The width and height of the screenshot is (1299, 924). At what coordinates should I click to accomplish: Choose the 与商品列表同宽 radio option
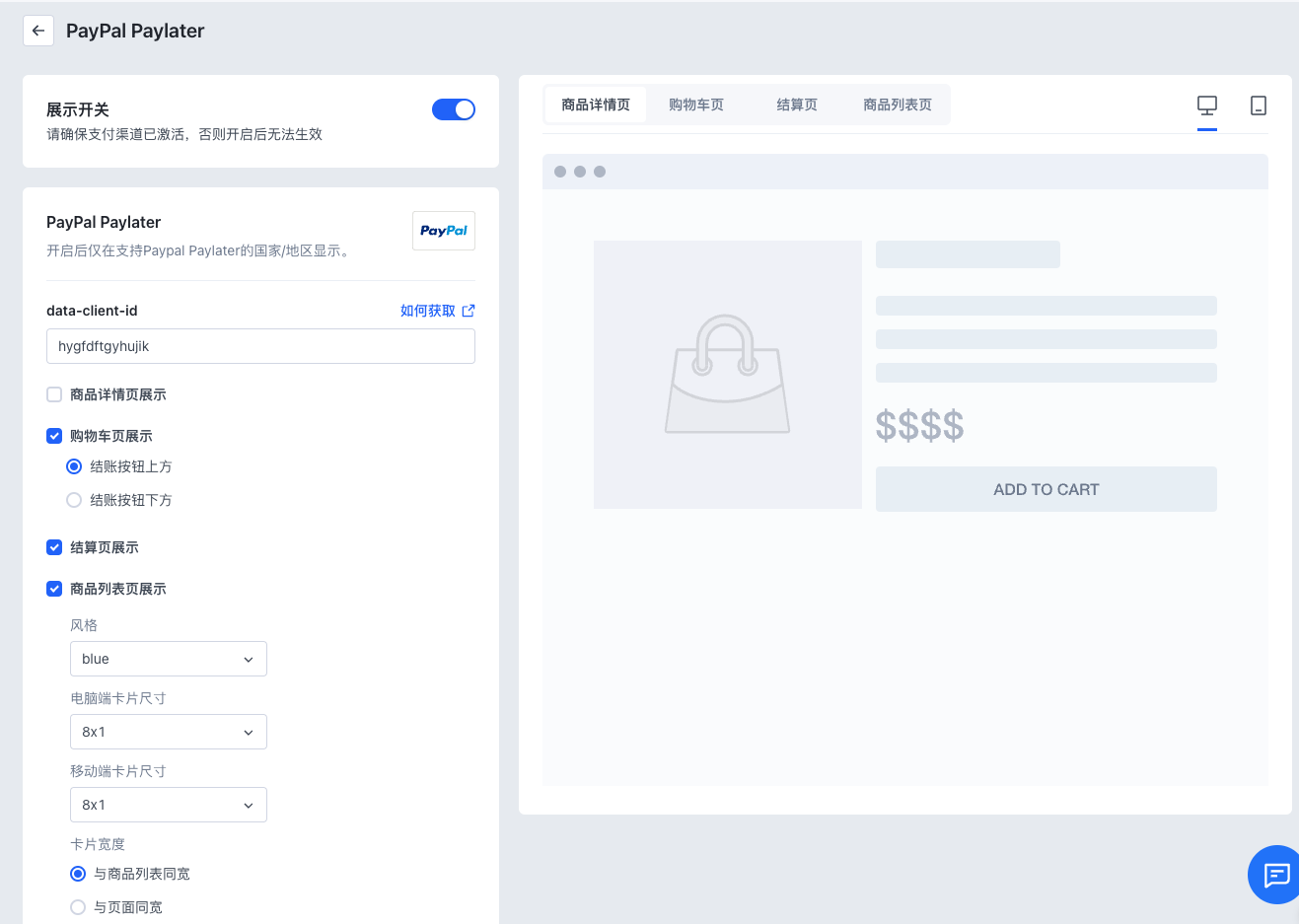[x=78, y=874]
